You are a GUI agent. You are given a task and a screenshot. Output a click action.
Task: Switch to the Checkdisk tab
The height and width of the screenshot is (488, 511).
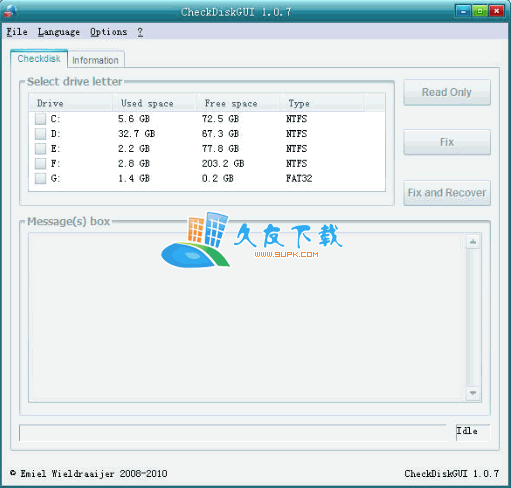(39, 59)
